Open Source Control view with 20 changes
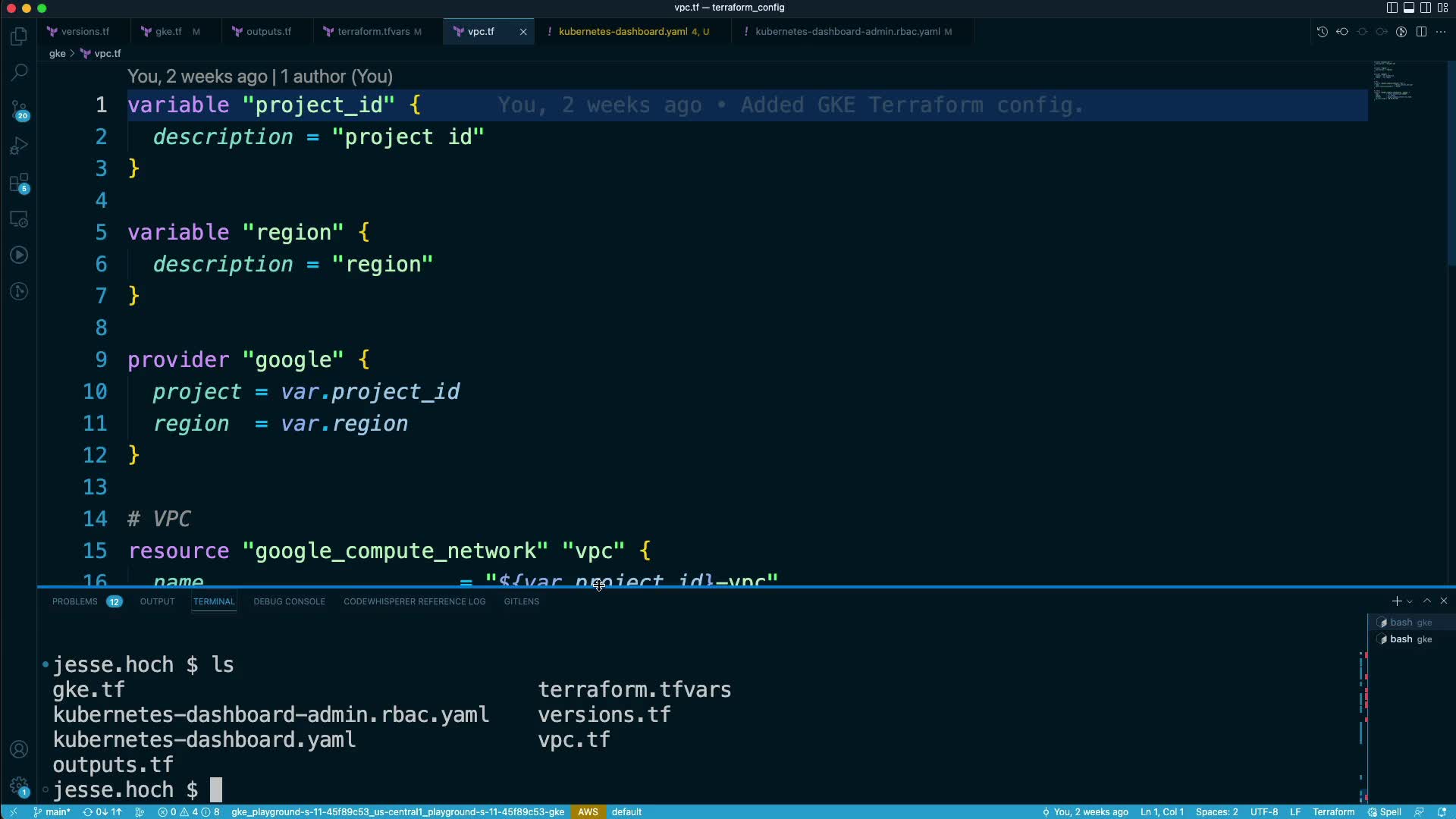Image resolution: width=1456 pixels, height=819 pixels. pos(19,110)
